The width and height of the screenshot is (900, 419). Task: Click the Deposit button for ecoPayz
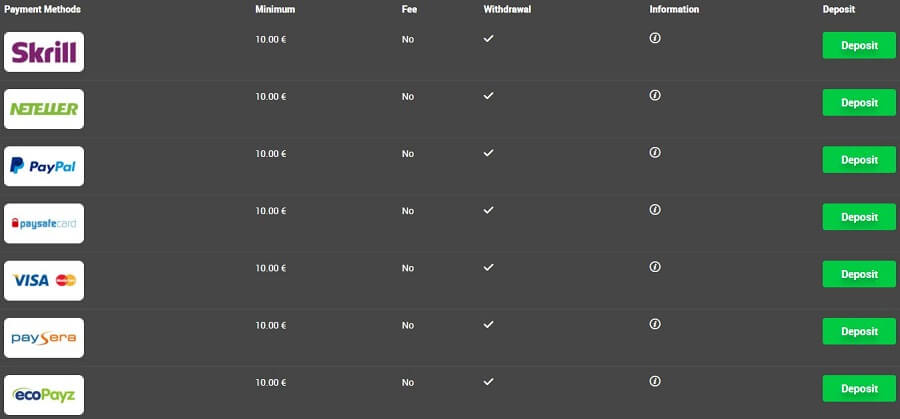(x=859, y=389)
